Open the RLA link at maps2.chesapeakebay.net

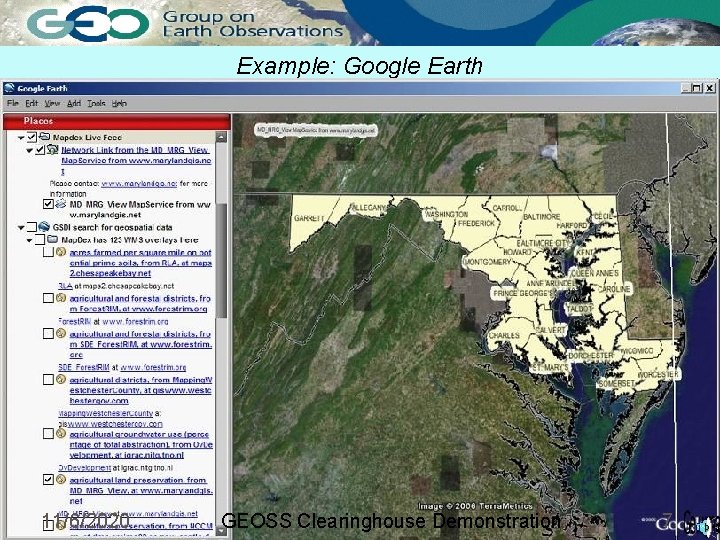[65, 286]
